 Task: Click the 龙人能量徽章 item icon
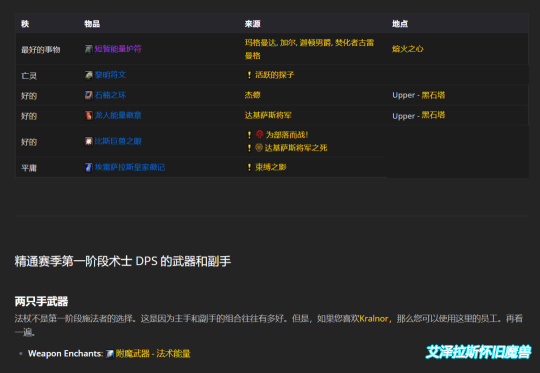(89, 115)
